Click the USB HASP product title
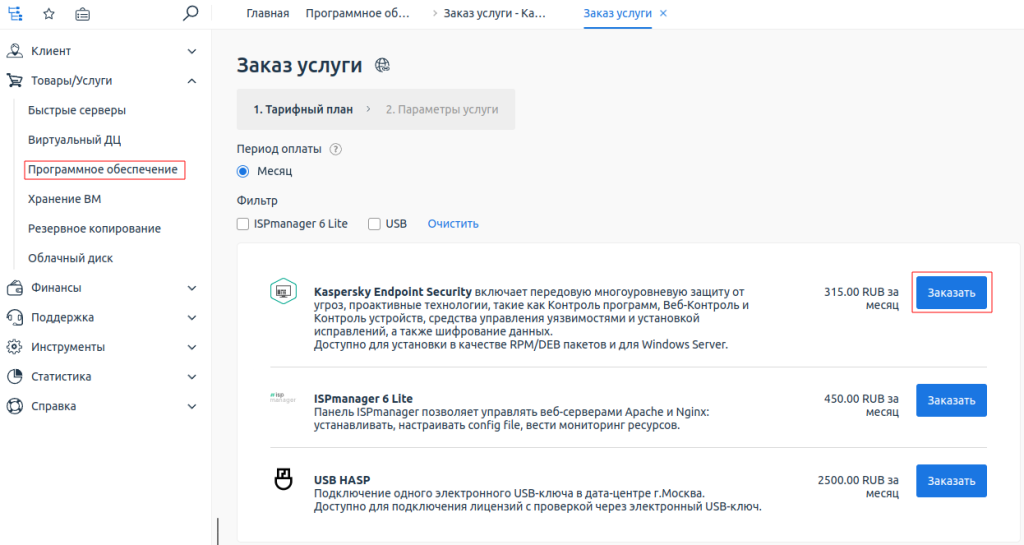Viewport: 1024px width, 545px height. tap(342, 480)
